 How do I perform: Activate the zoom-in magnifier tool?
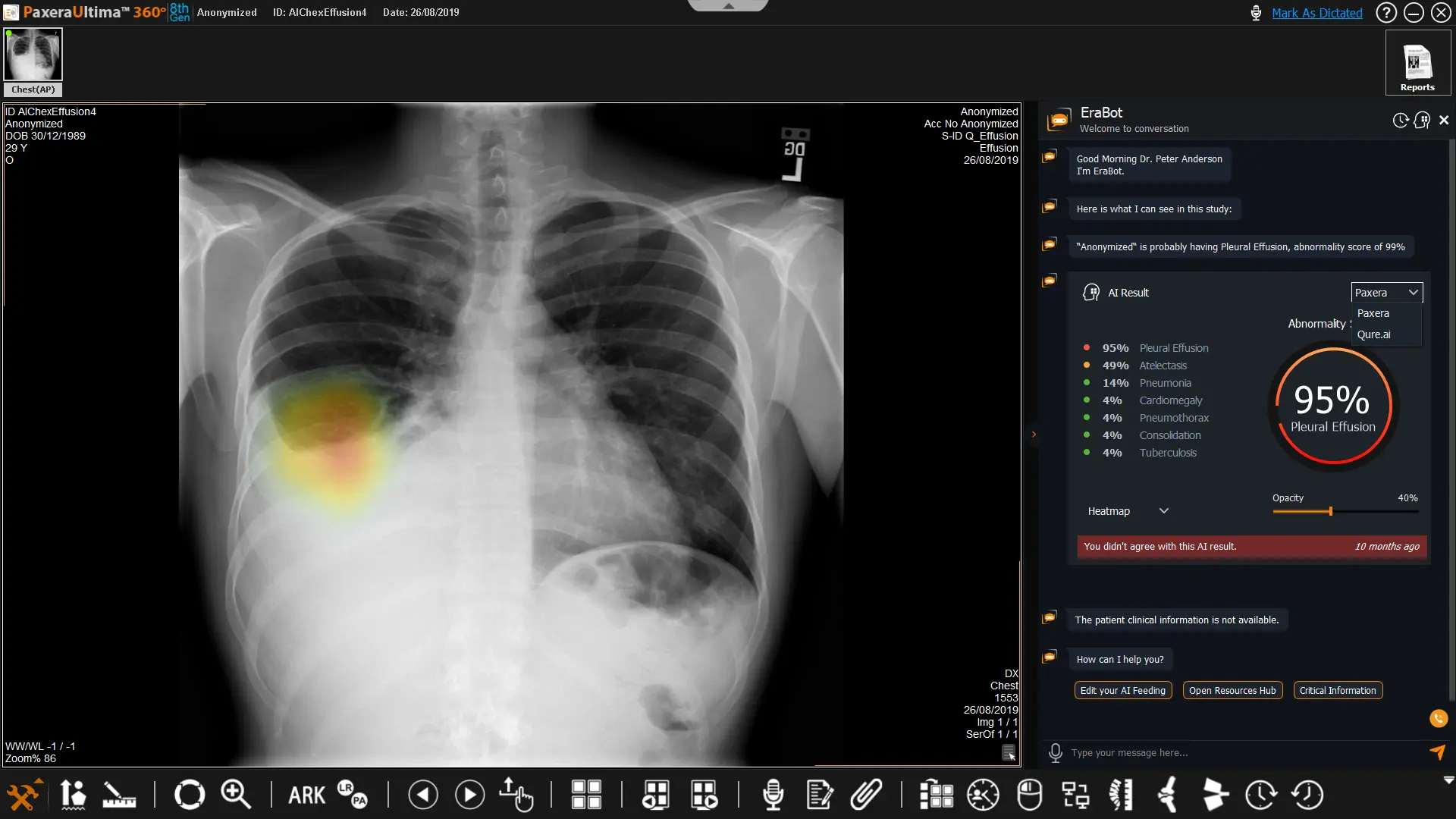pos(236,795)
